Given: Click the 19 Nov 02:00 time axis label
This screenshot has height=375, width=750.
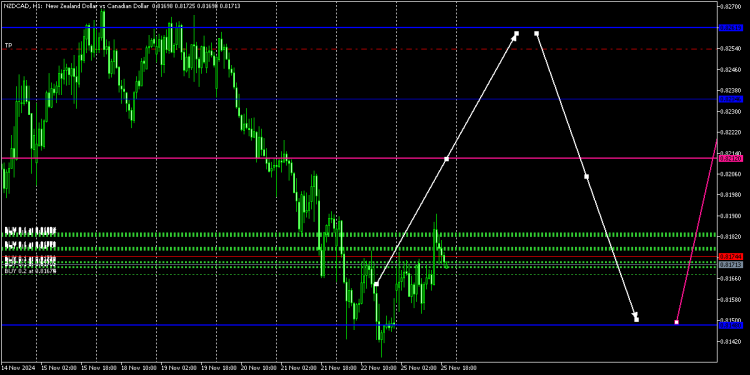Looking at the screenshot, I should 179,368.
